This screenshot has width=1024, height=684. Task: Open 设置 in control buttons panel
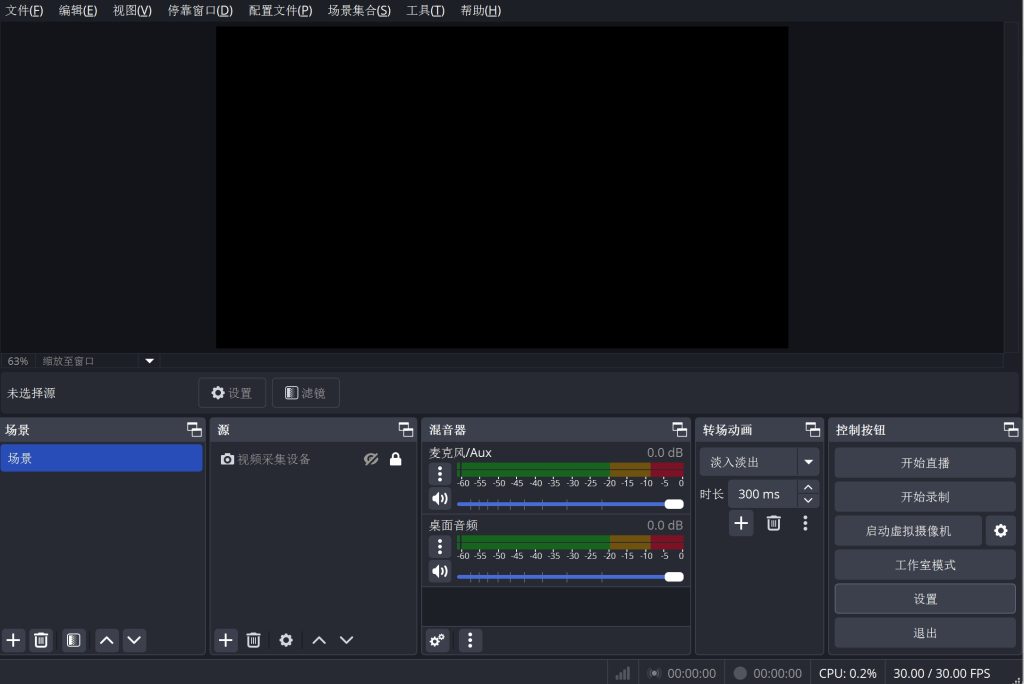pyautogui.click(x=925, y=599)
